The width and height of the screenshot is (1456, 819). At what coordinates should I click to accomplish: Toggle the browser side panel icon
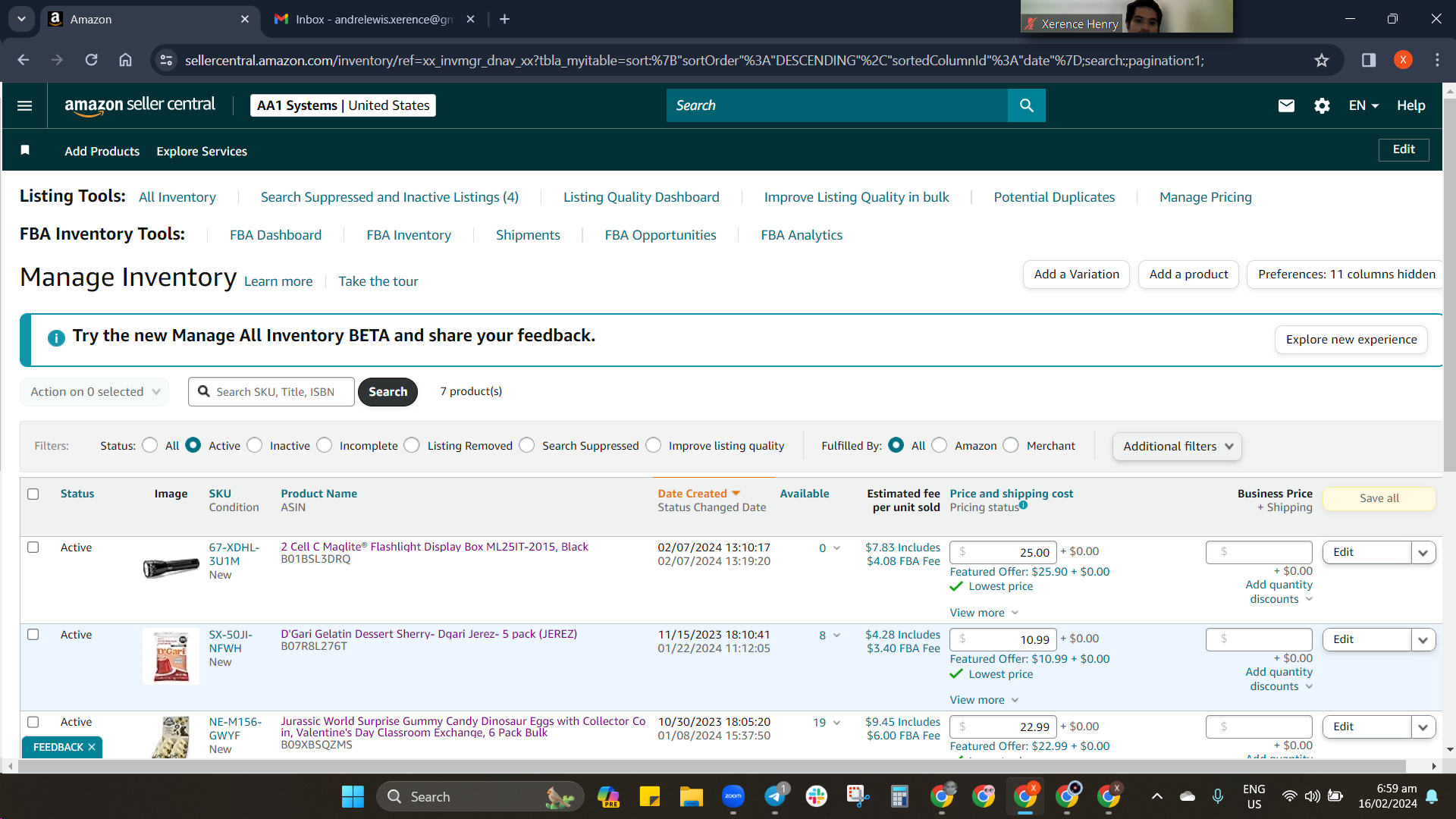click(1369, 60)
